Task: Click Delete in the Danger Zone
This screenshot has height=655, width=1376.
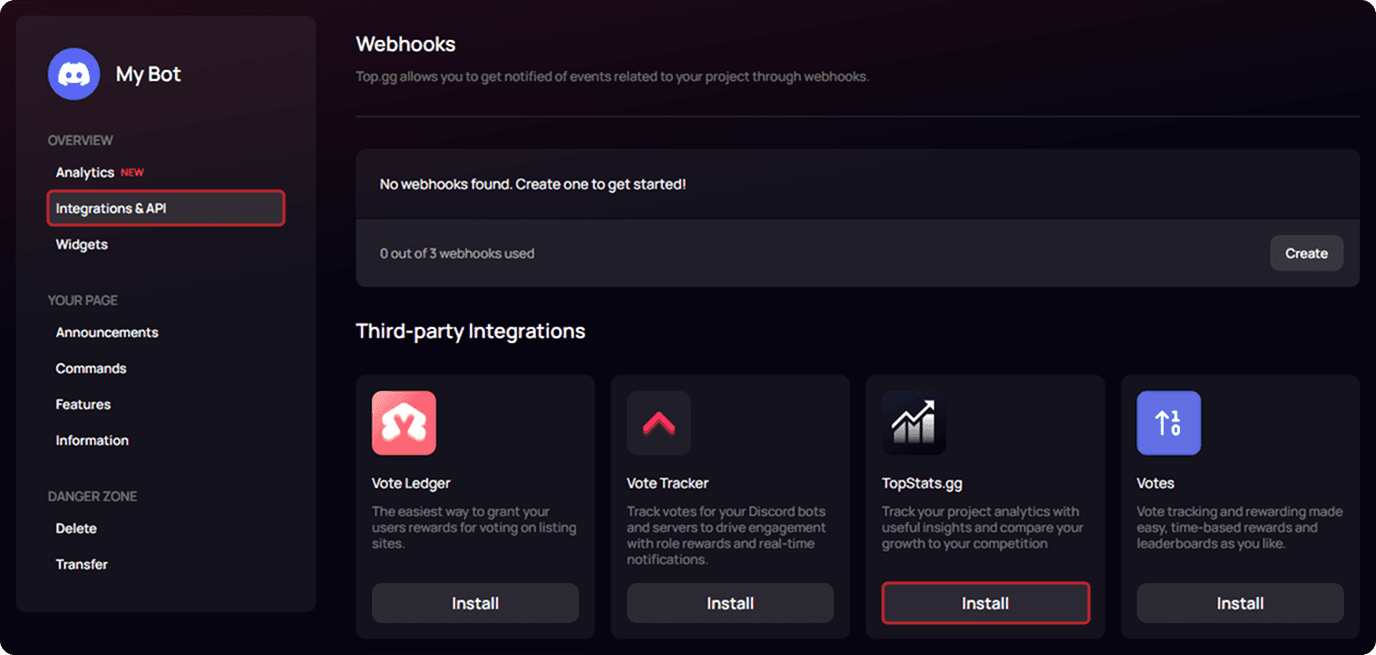Action: pos(76,528)
